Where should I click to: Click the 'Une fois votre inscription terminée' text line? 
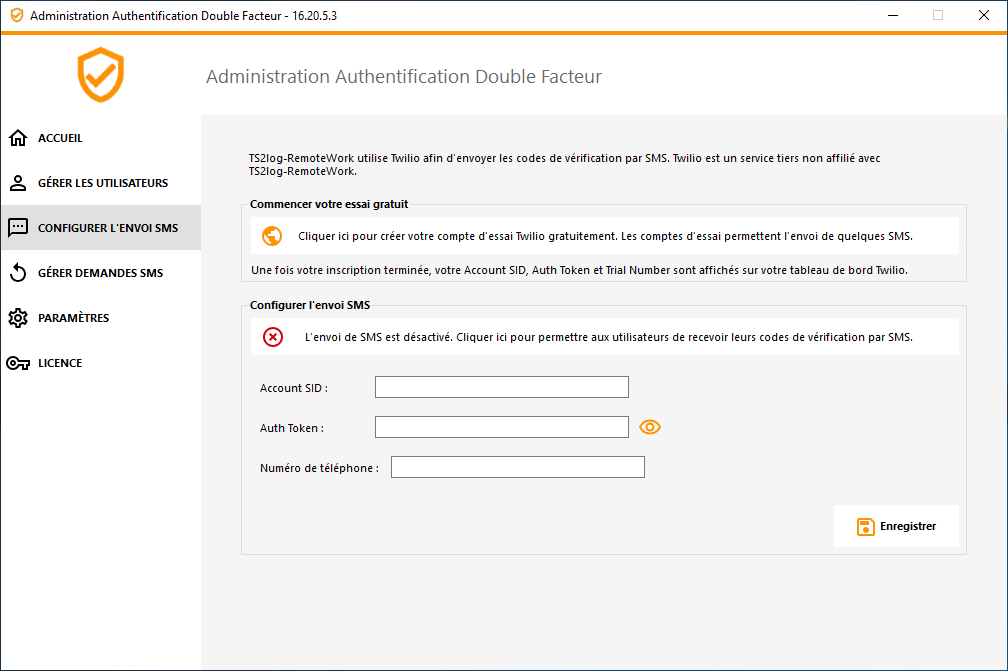pyautogui.click(x=579, y=270)
